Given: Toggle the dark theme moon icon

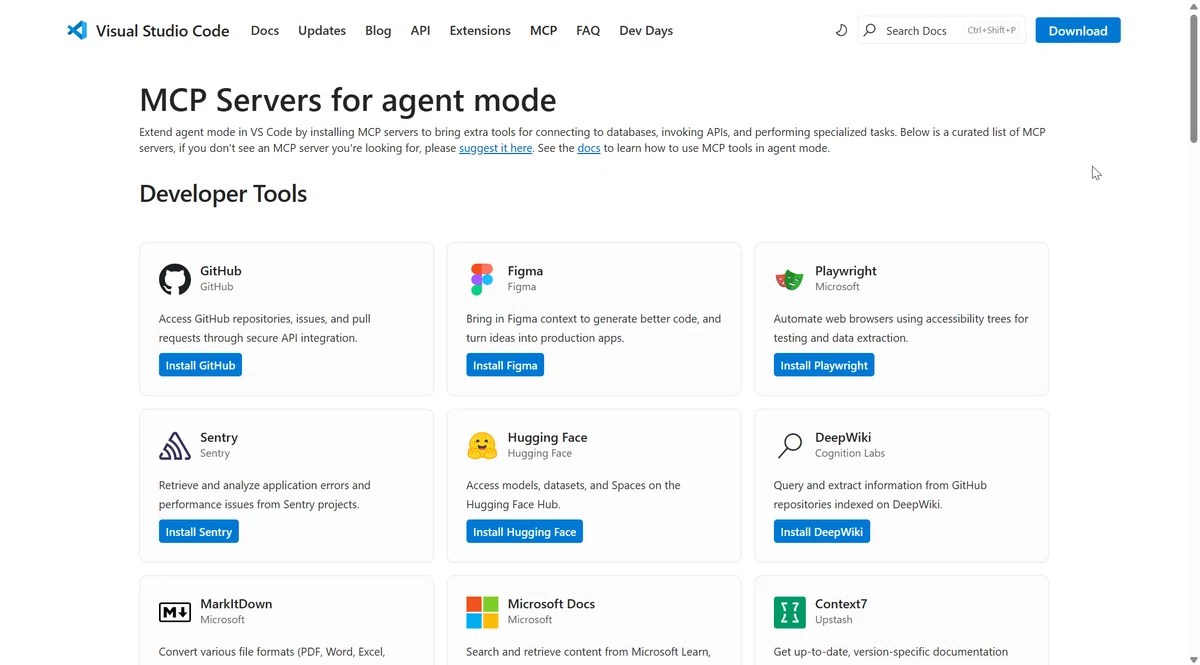Looking at the screenshot, I should click(x=842, y=30).
